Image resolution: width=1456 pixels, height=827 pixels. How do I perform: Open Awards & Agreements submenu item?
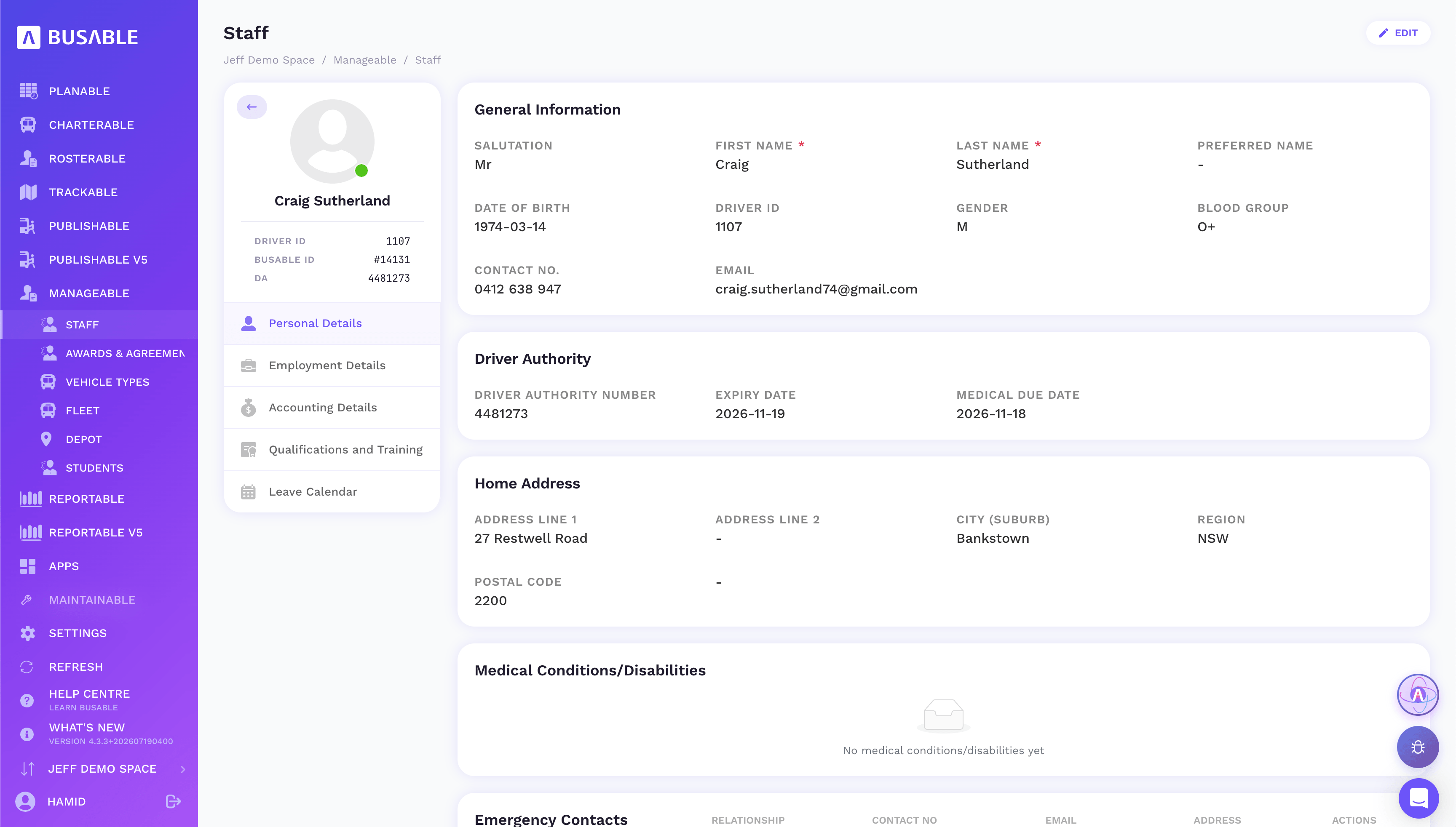pos(99,353)
